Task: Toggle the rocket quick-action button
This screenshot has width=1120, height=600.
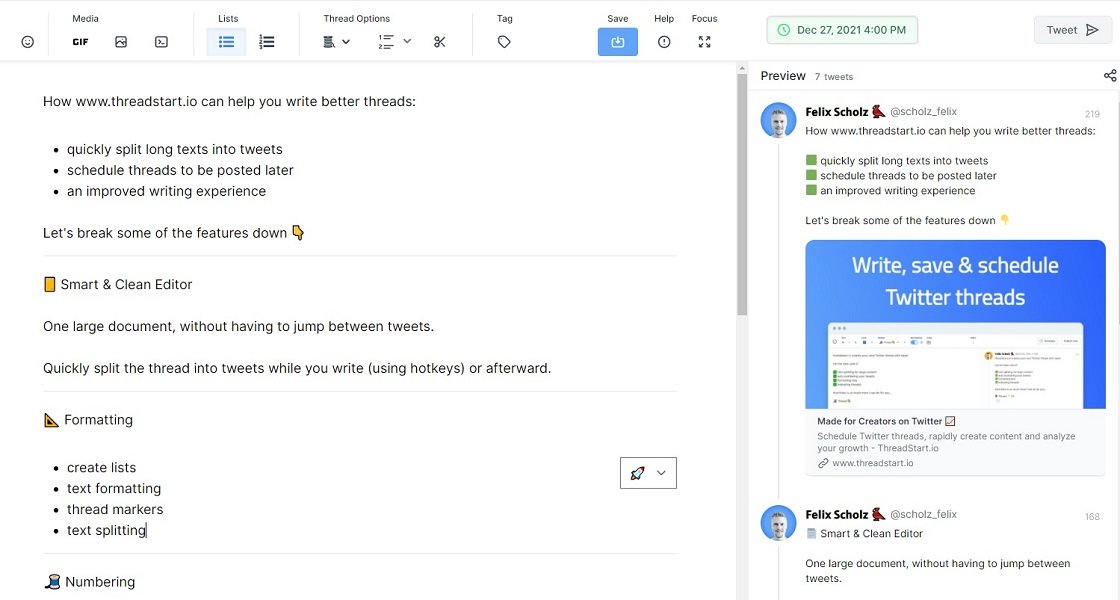Action: pos(639,472)
